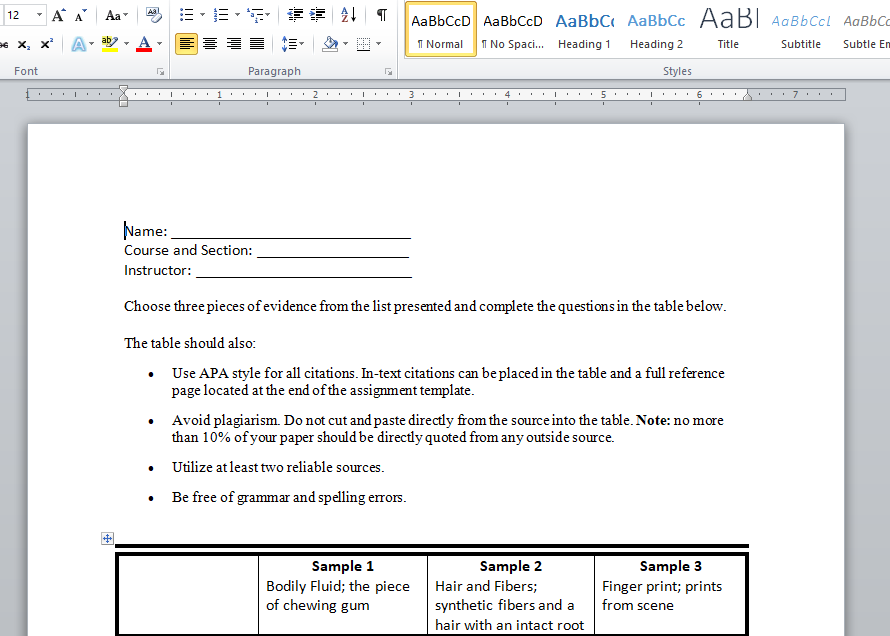Viewport: 890px width, 636px height.
Task: Expand the multilevel list dropdown arrow
Action: 267,15
